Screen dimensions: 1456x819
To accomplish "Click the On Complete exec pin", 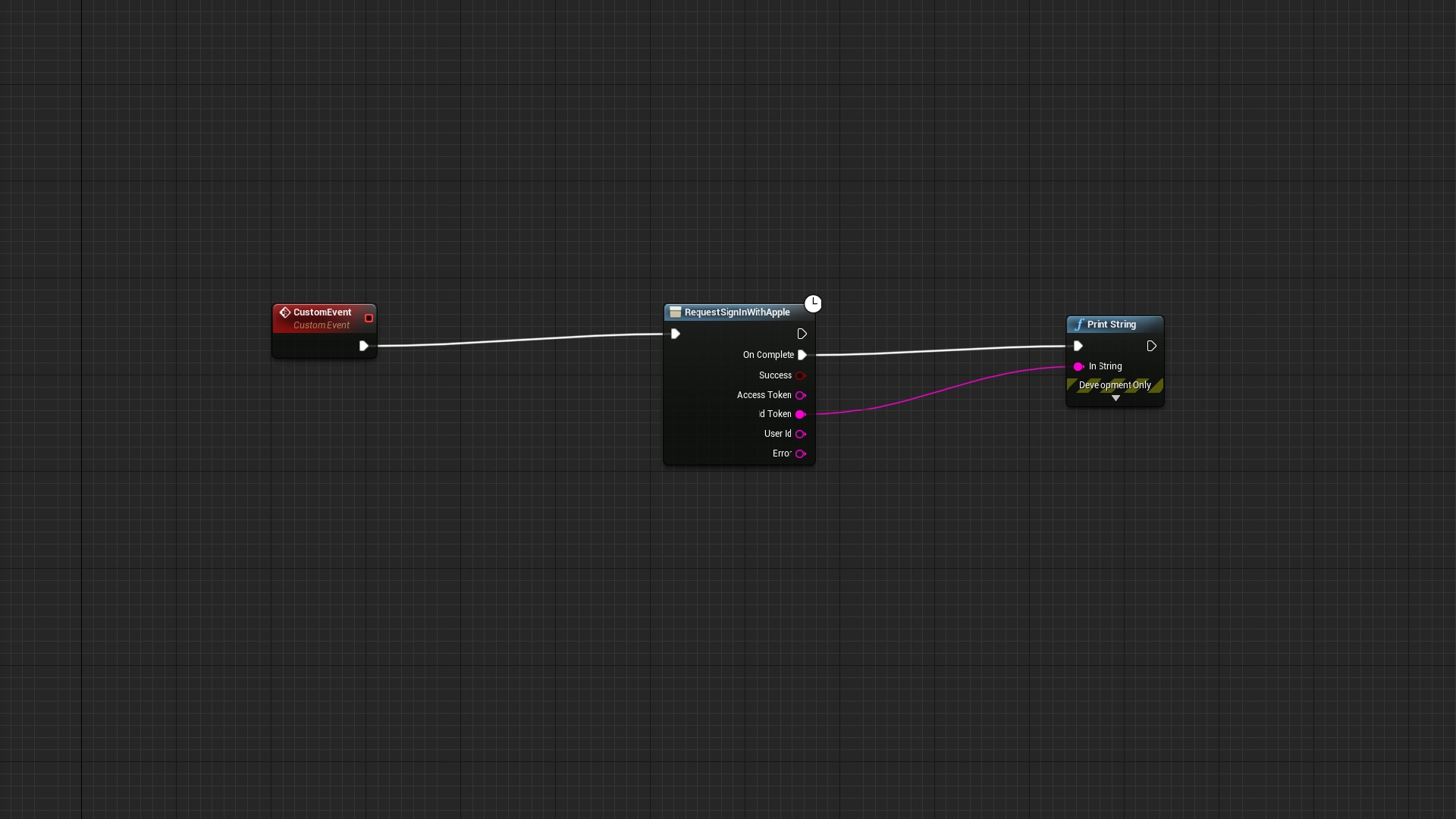I will 802,355.
